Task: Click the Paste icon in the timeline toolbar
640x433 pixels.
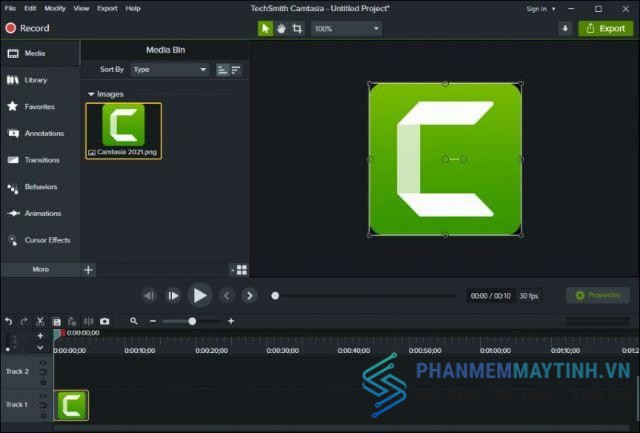Action: tap(72, 322)
